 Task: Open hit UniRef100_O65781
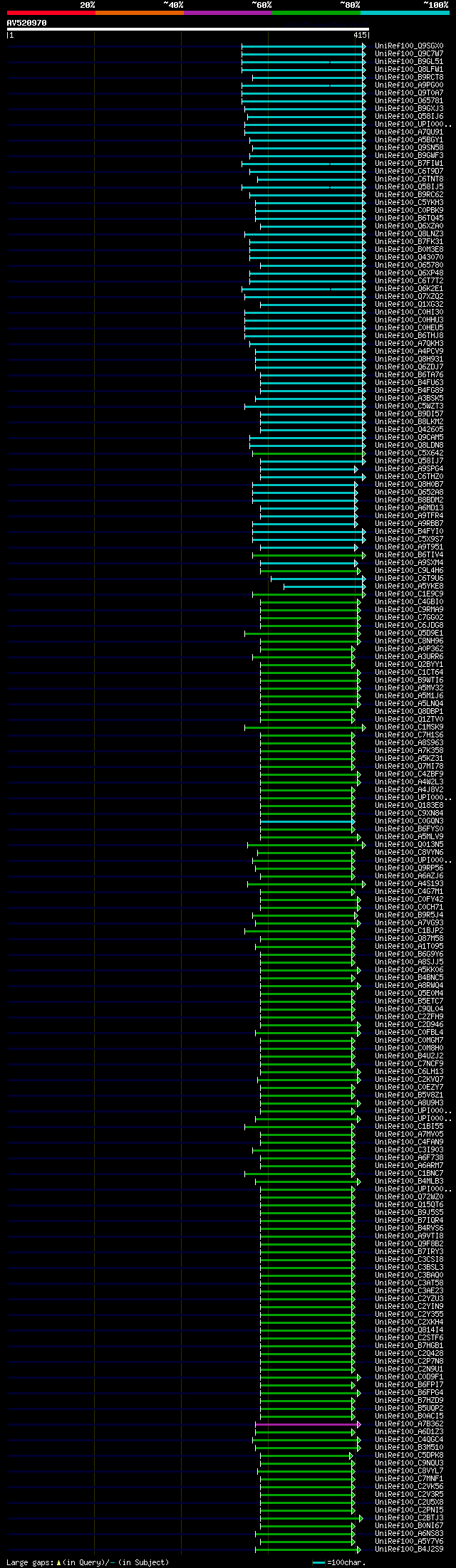click(x=409, y=100)
